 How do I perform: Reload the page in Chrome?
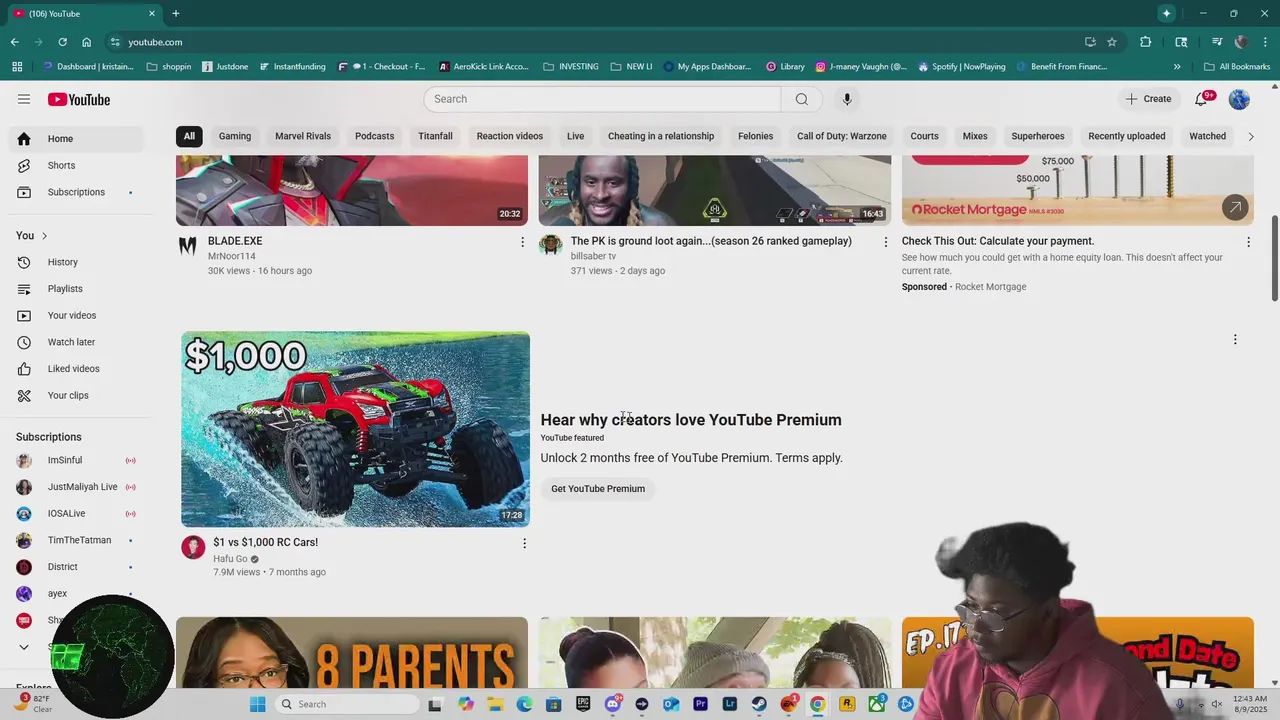(62, 42)
